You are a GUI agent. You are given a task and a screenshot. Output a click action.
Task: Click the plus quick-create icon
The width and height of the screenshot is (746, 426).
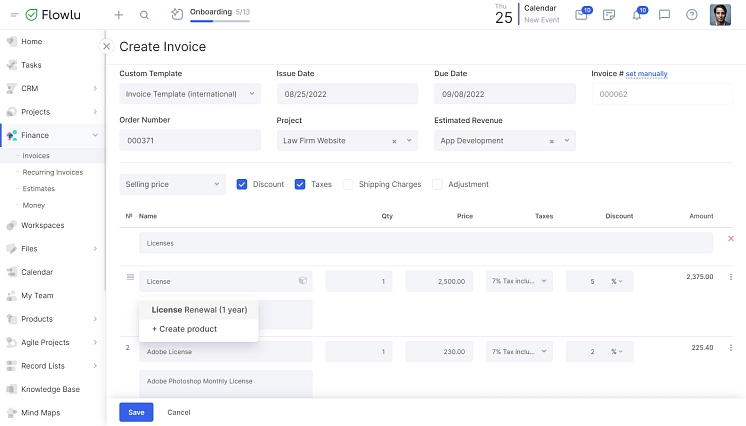pyautogui.click(x=118, y=15)
